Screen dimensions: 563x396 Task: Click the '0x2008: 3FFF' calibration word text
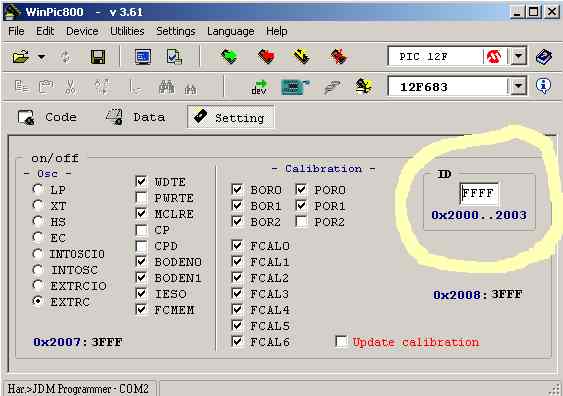(x=478, y=295)
